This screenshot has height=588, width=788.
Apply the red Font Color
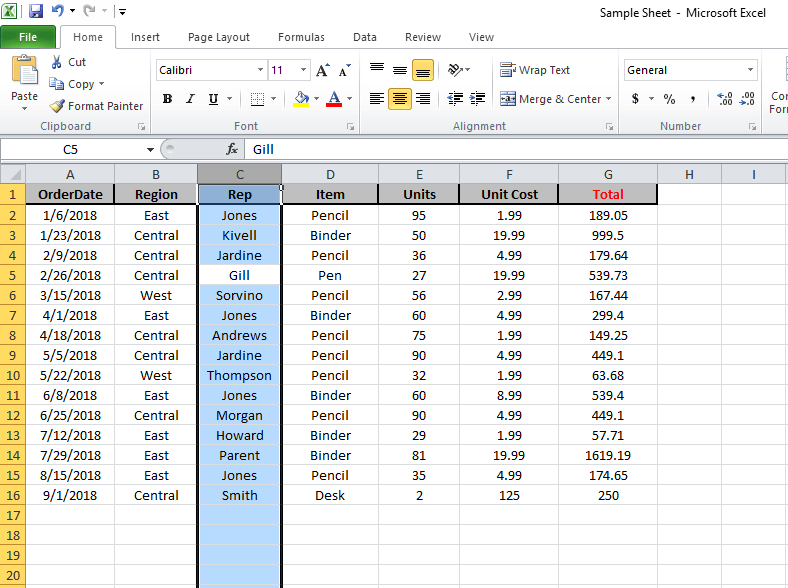click(334, 99)
